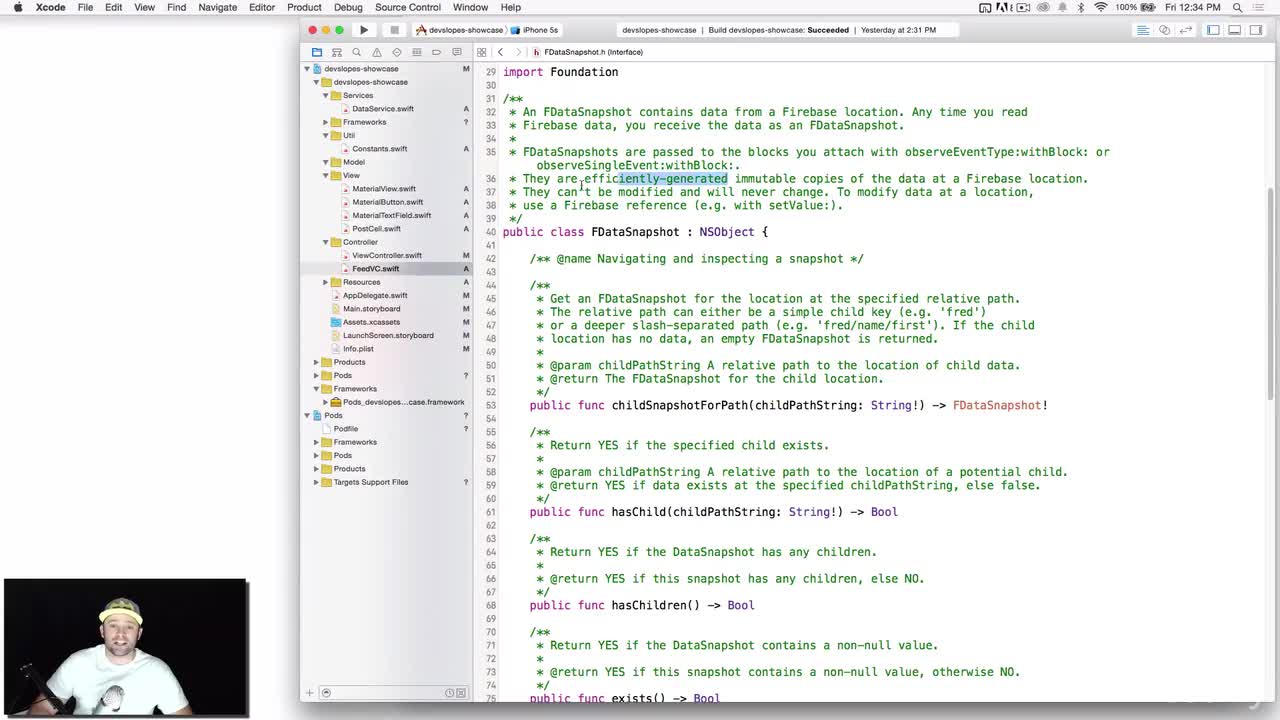Image resolution: width=1280 pixels, height=720 pixels.
Task: Expand the Util group
Action: [326, 136]
